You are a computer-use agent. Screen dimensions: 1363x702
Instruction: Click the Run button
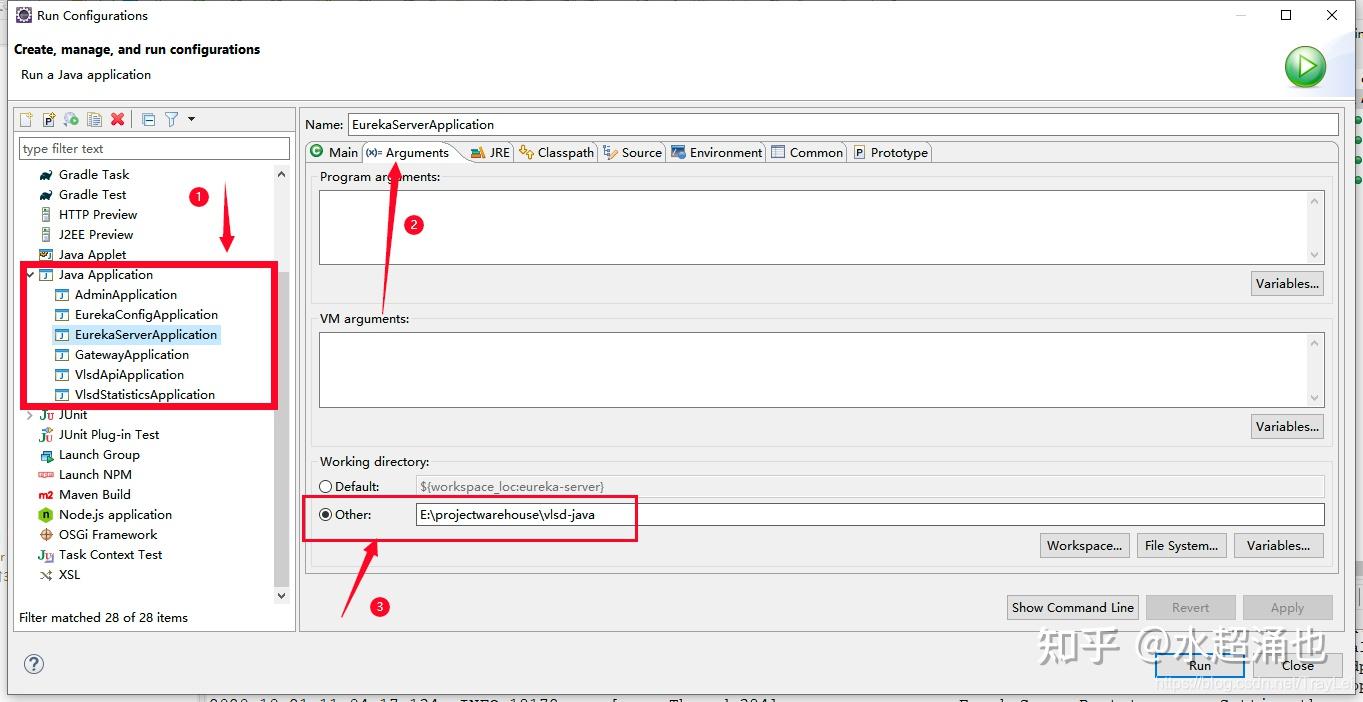(1198, 665)
